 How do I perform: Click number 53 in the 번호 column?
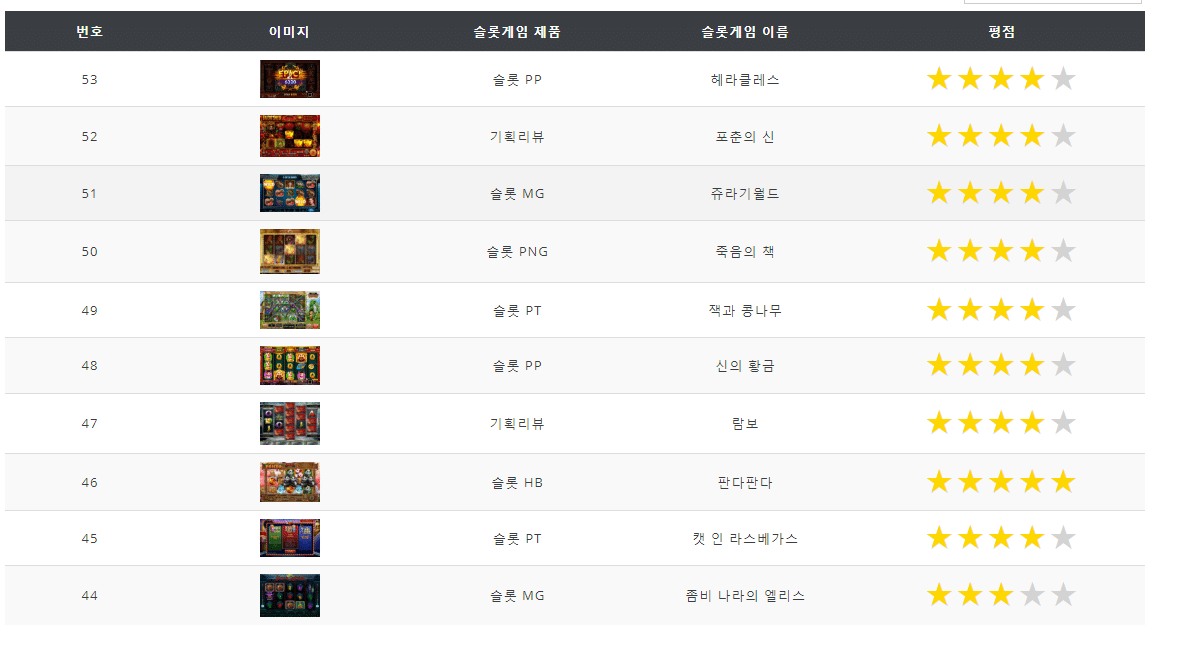(x=89, y=79)
